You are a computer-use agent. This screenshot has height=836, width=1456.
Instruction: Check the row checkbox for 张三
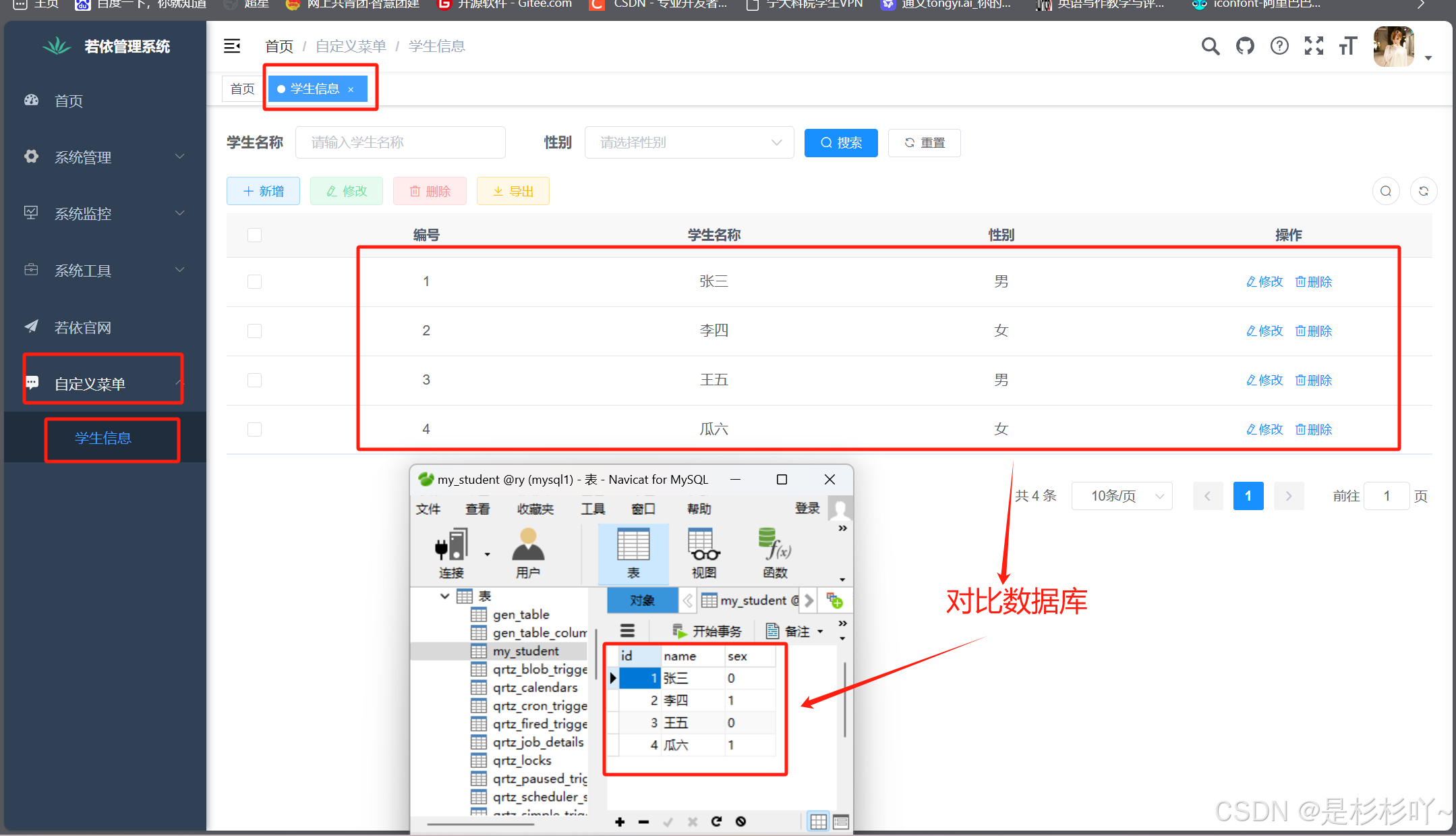click(254, 282)
